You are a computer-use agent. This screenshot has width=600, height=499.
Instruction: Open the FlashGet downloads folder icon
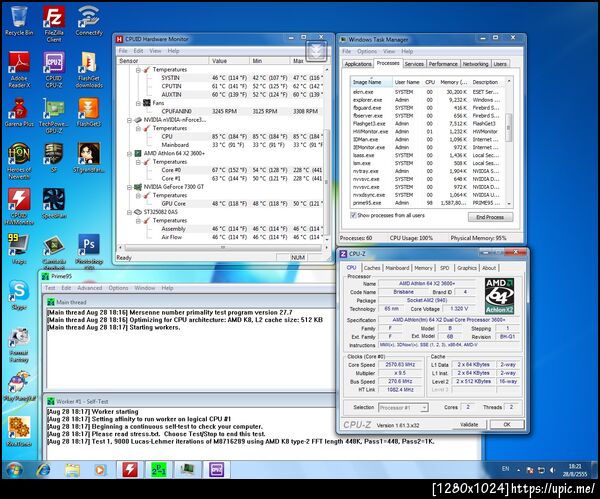89,70
